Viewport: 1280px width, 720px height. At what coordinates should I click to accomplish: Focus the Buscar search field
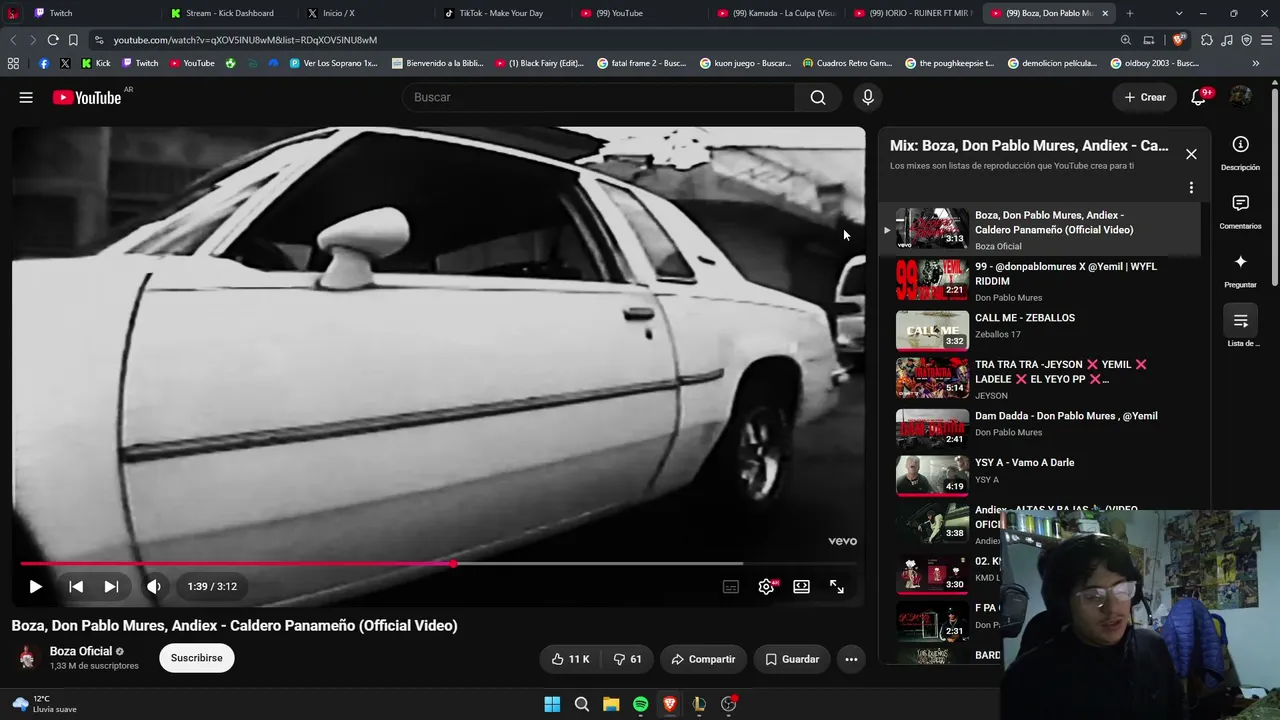[x=599, y=97]
